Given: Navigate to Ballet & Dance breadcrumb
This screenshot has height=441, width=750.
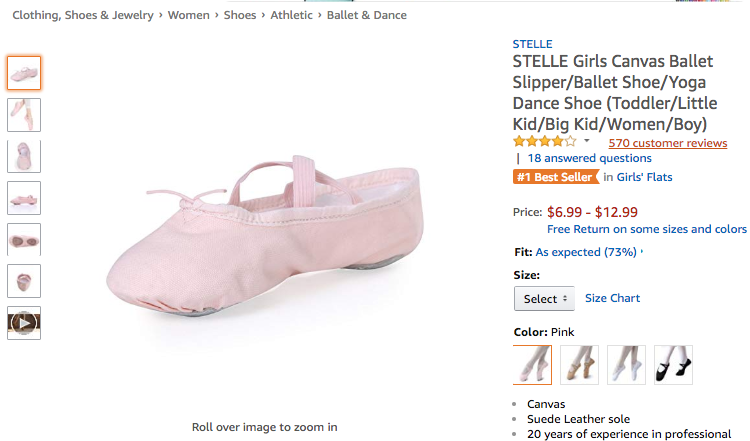Looking at the screenshot, I should (x=367, y=15).
